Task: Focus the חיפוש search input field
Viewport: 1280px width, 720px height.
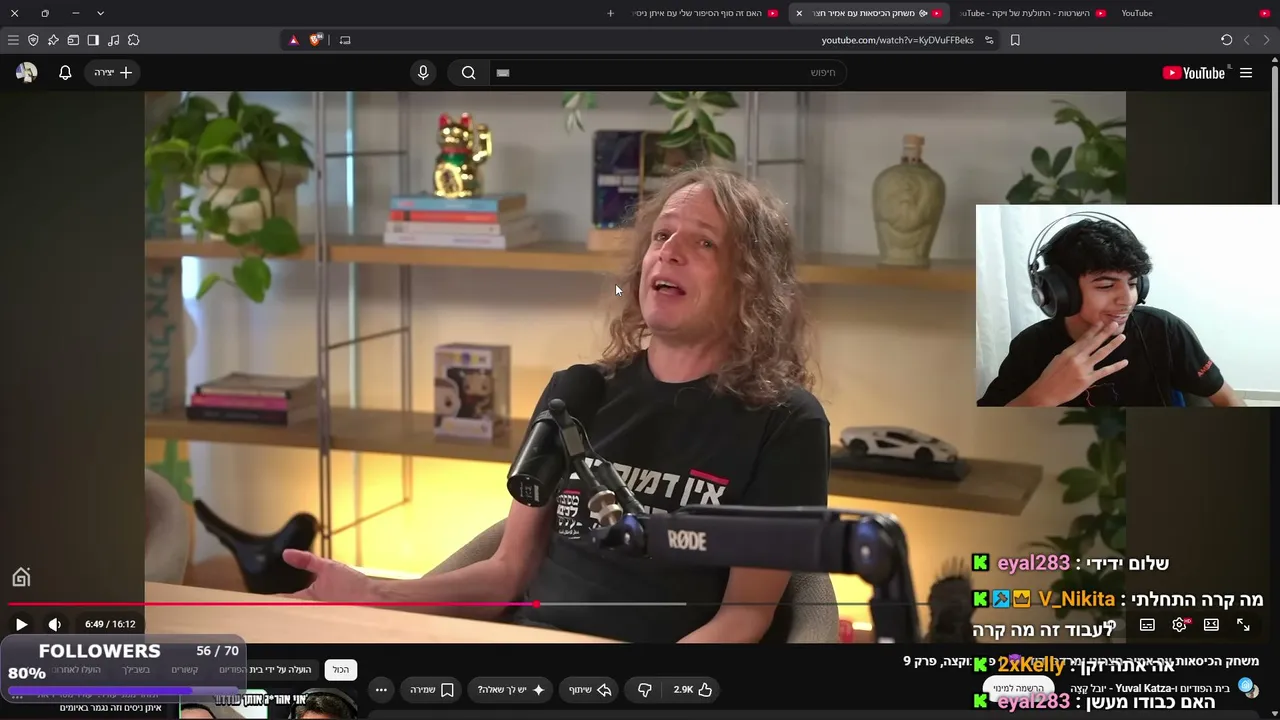Action: pyautogui.click(x=666, y=73)
